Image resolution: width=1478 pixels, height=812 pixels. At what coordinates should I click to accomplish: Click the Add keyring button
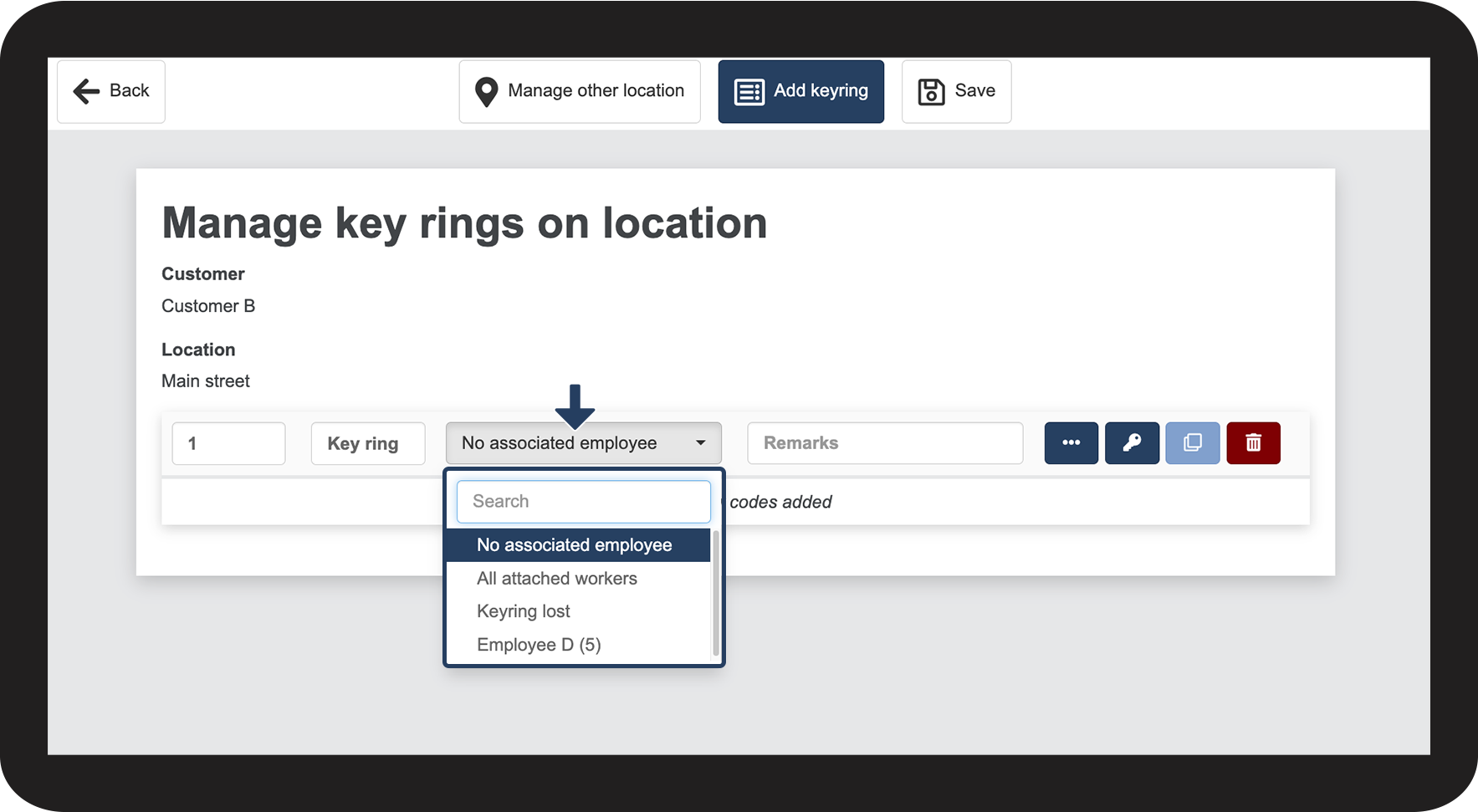[801, 91]
